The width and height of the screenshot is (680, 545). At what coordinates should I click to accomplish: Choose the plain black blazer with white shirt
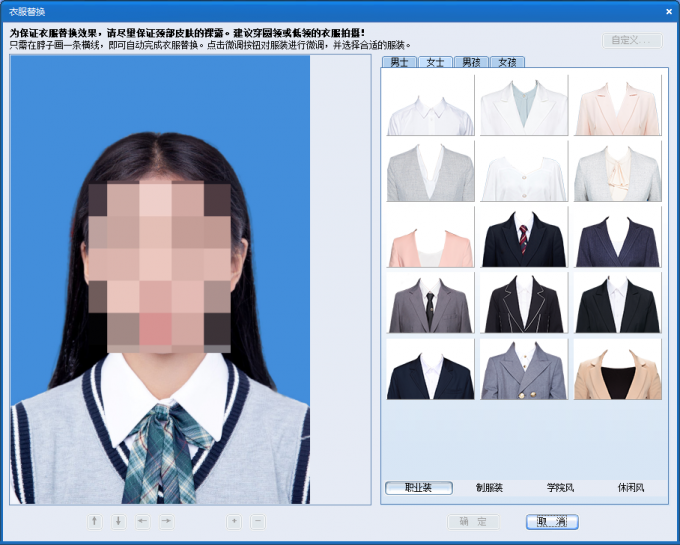[618, 303]
